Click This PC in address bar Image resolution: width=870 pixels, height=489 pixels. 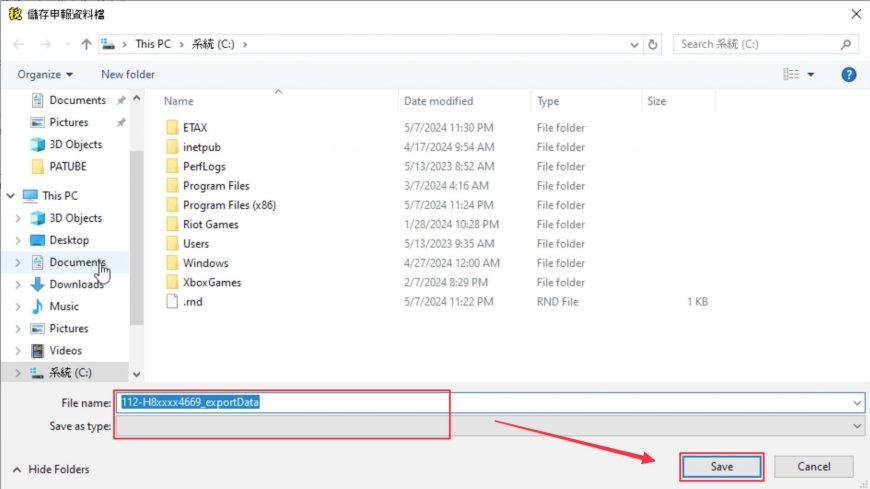[153, 44]
